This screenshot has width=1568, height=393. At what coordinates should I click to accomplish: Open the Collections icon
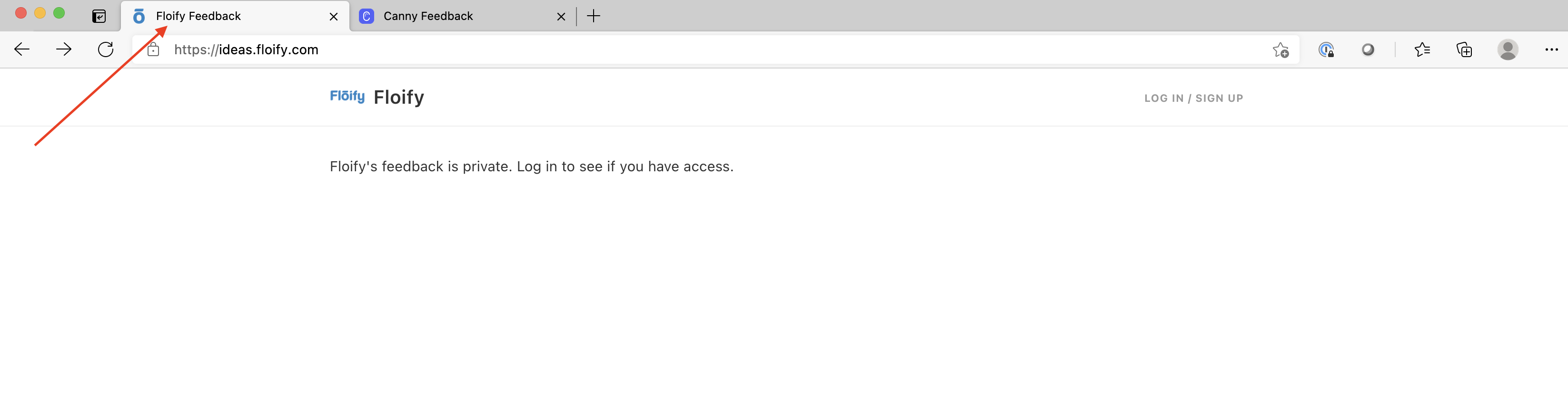tap(1464, 49)
